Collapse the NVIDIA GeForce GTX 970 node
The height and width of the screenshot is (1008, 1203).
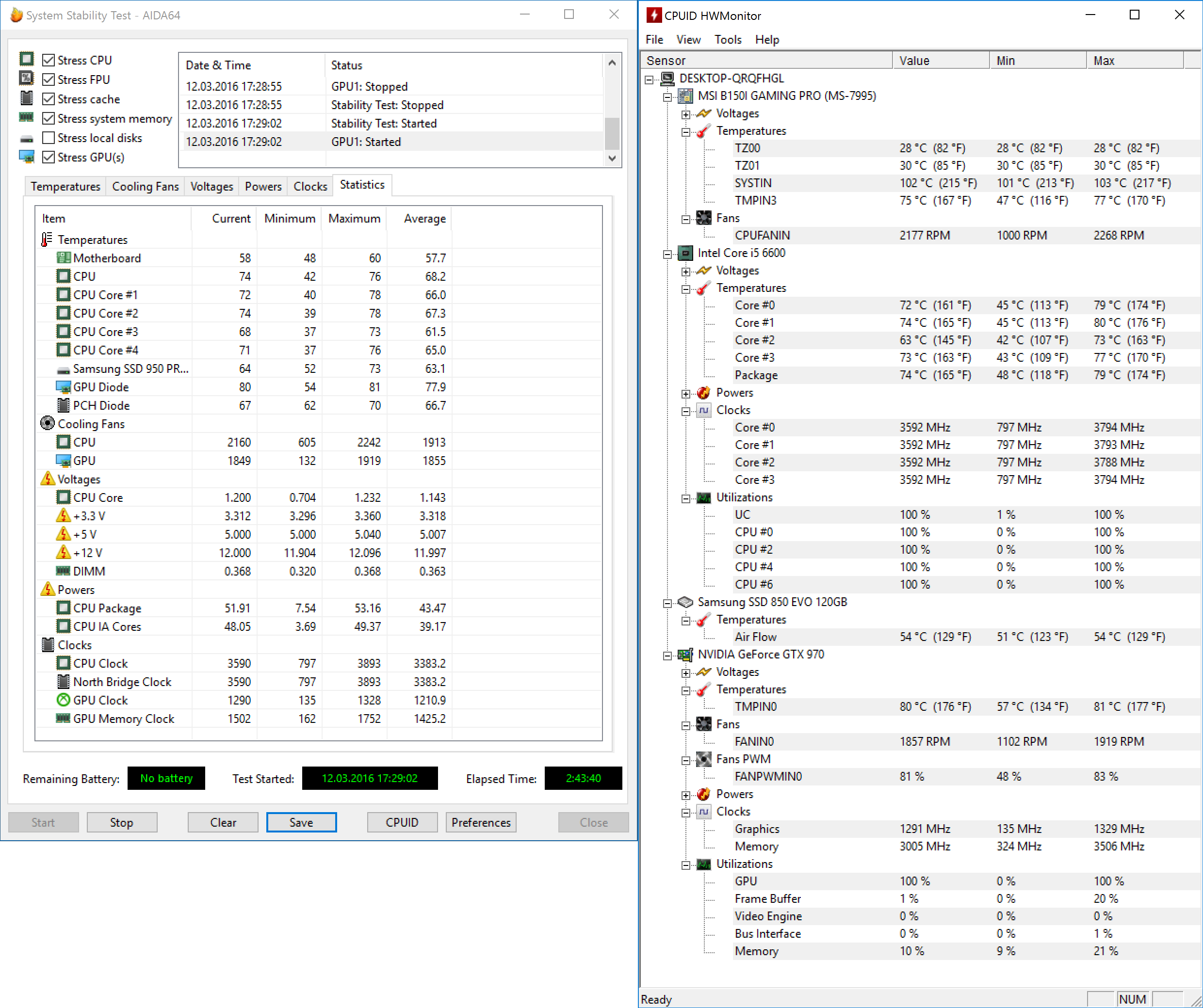click(x=667, y=656)
